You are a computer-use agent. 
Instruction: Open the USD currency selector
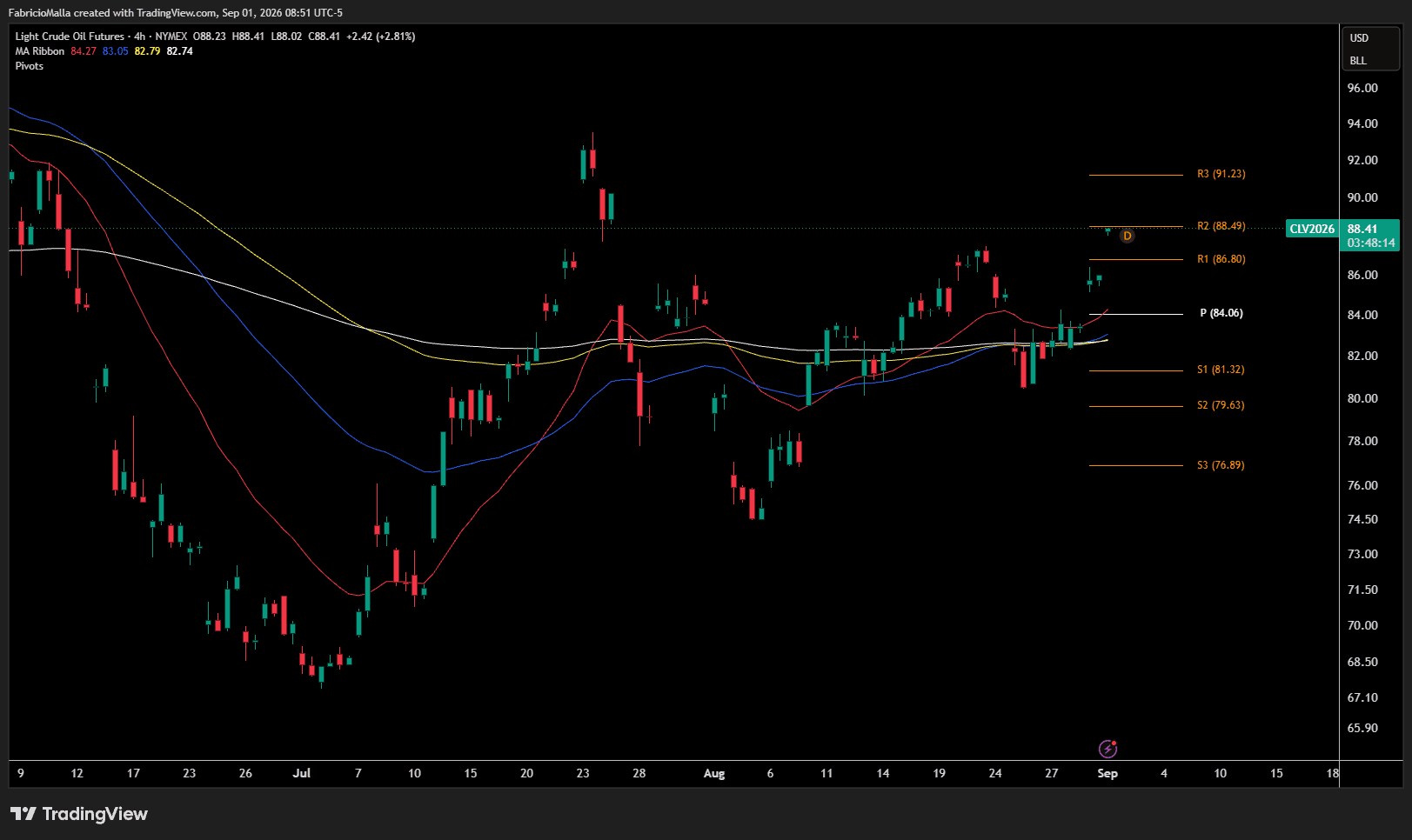1359,38
